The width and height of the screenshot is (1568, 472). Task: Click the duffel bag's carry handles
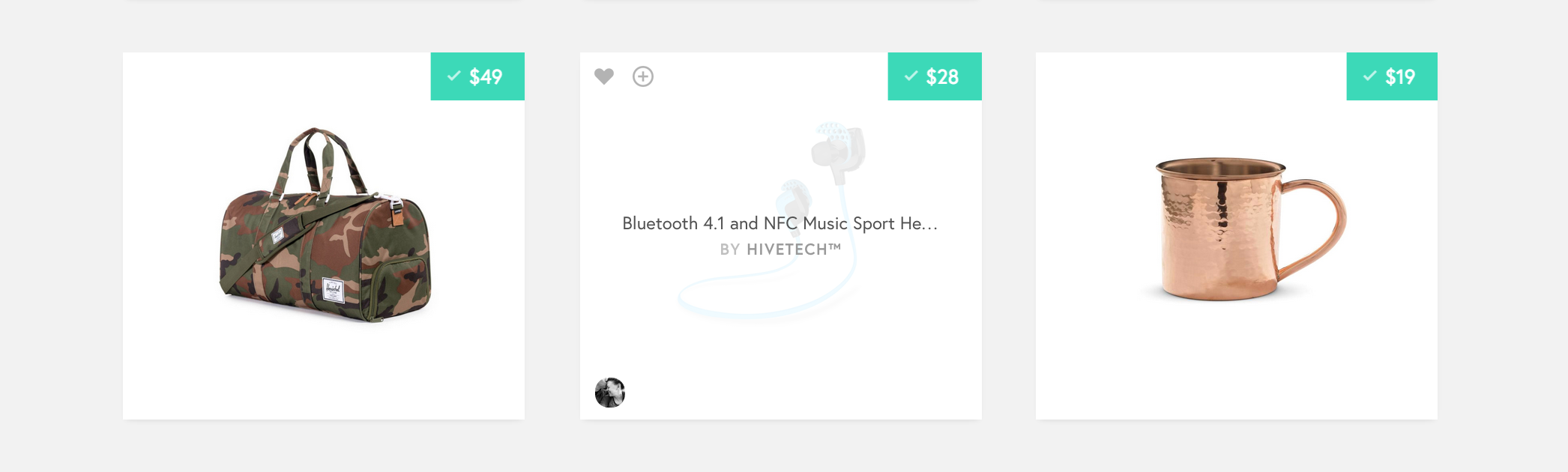click(x=322, y=161)
